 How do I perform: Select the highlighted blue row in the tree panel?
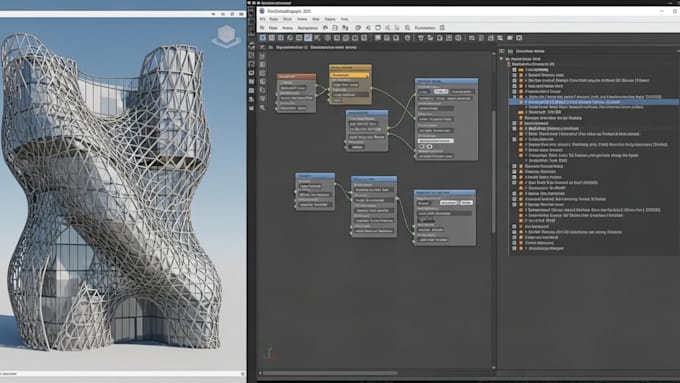coord(593,102)
